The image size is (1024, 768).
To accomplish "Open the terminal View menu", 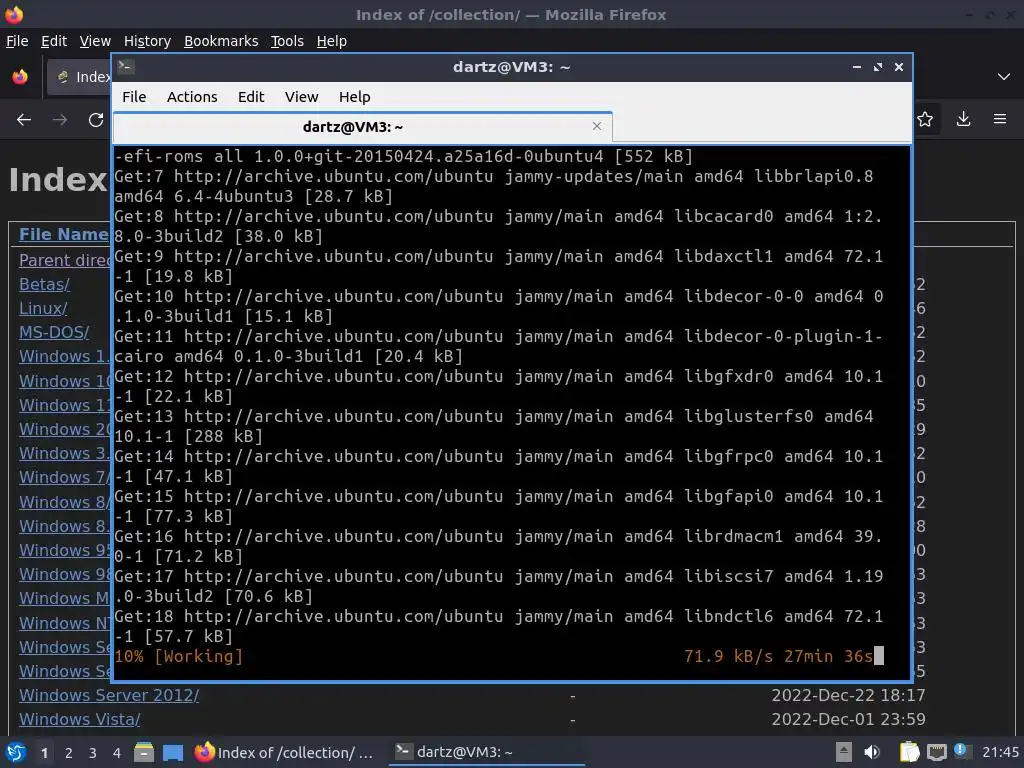I will pos(301,97).
